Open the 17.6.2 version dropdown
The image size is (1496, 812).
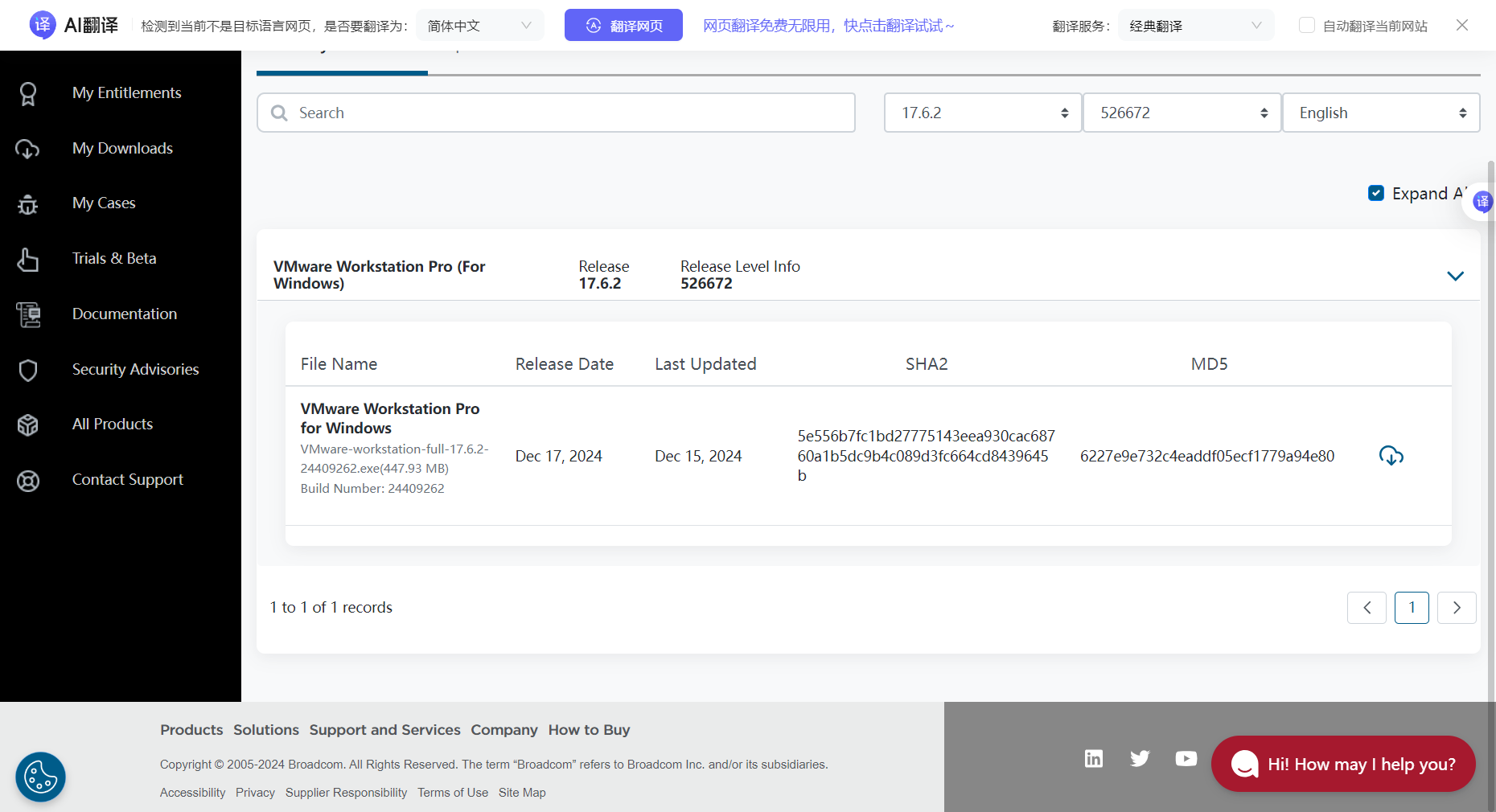982,113
